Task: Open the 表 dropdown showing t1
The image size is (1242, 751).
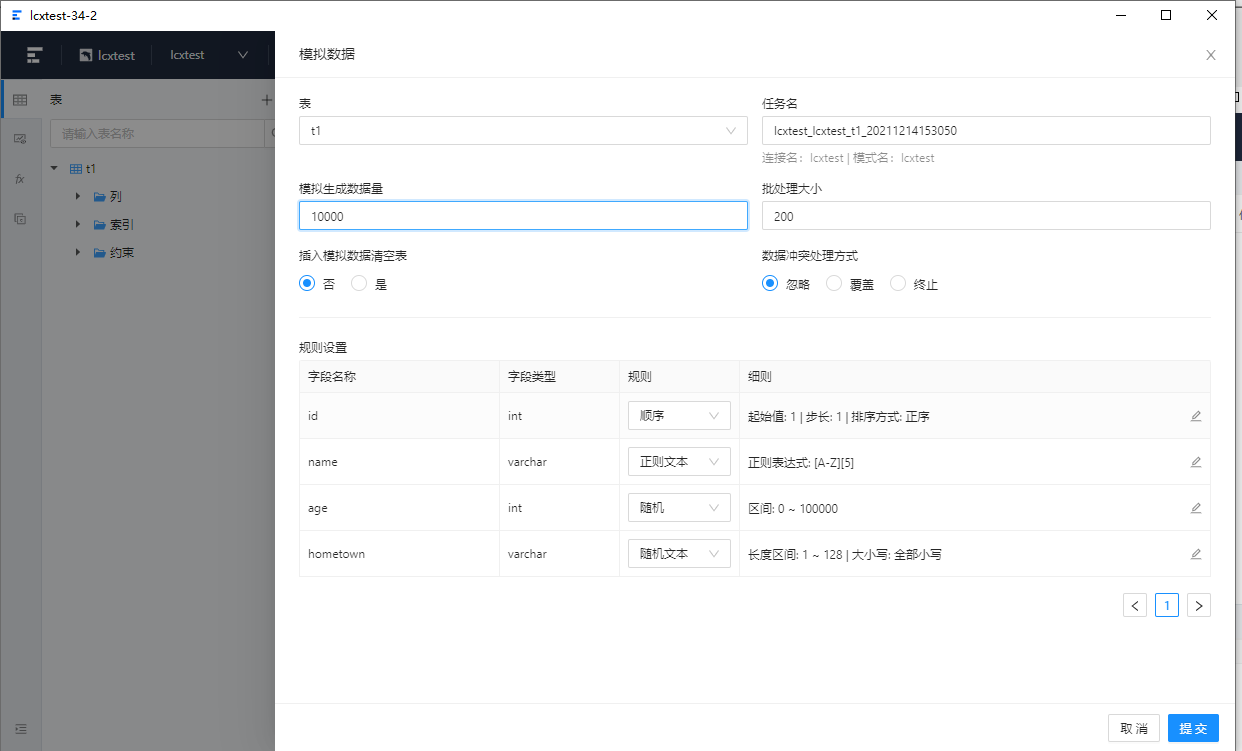Action: pyautogui.click(x=523, y=130)
